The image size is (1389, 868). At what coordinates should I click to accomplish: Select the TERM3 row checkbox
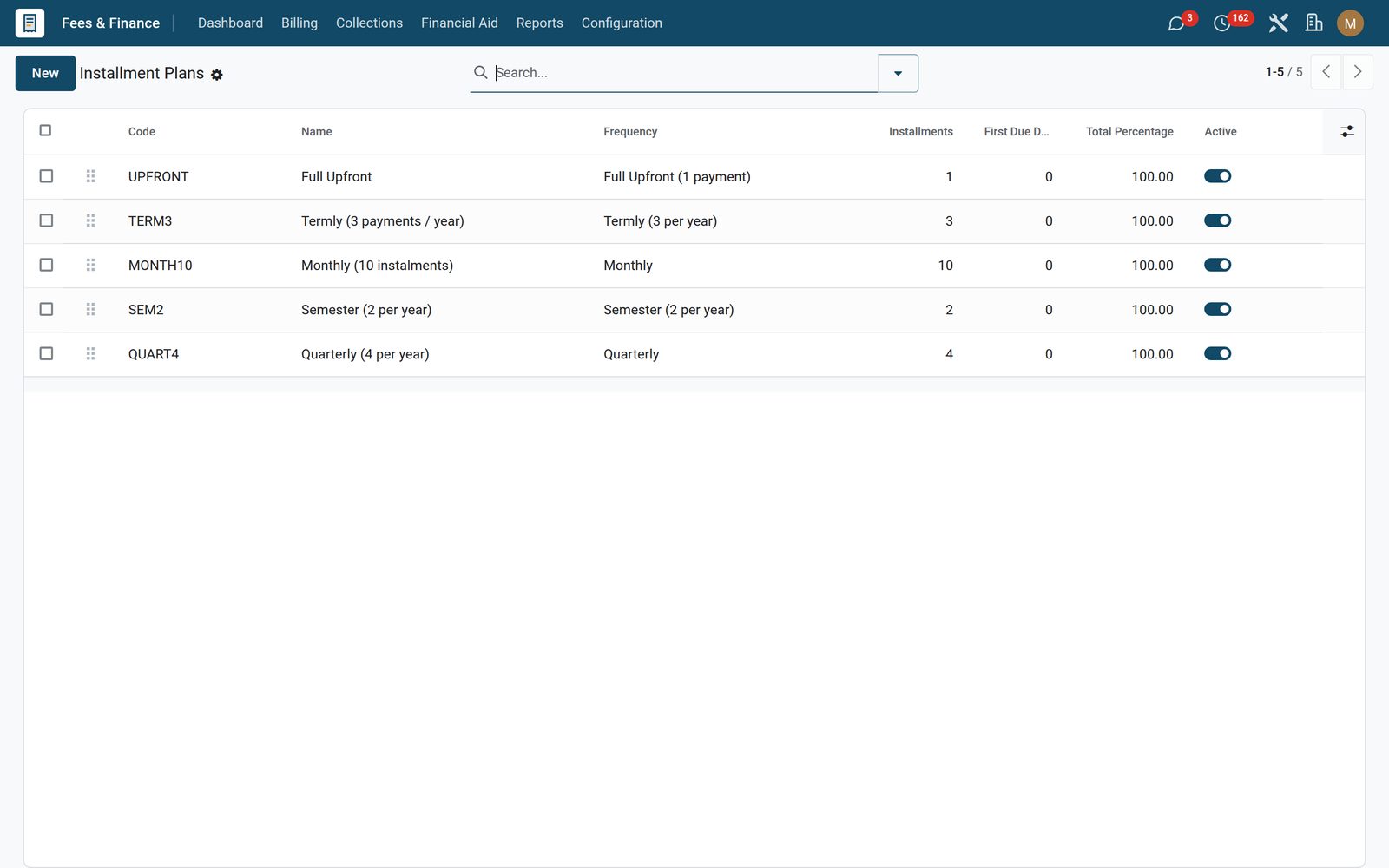coord(46,220)
